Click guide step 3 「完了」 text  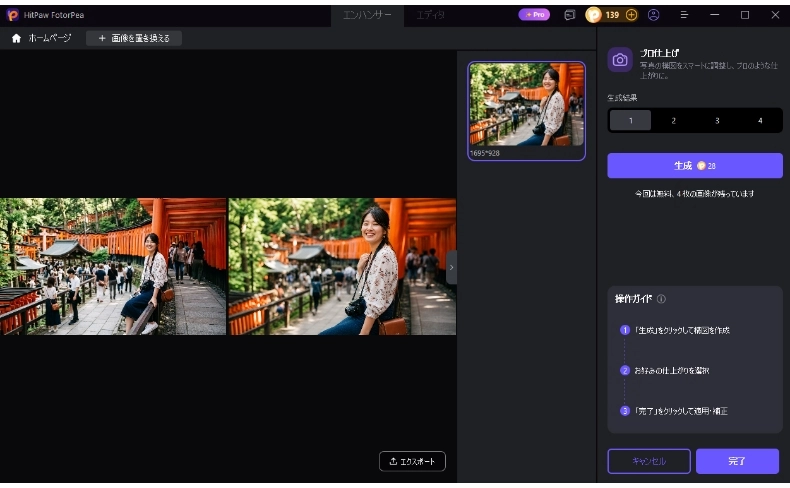681,411
